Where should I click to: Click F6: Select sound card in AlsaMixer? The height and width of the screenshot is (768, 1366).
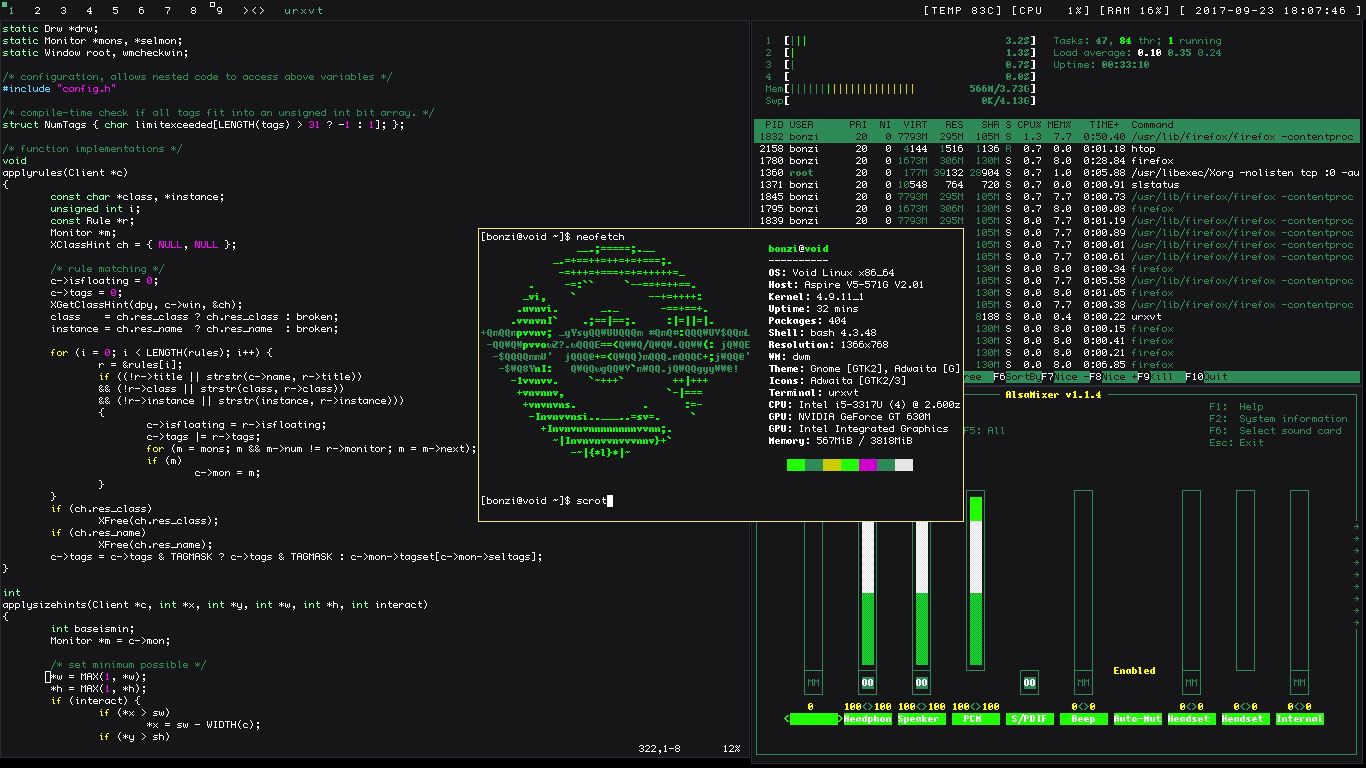pos(1275,431)
